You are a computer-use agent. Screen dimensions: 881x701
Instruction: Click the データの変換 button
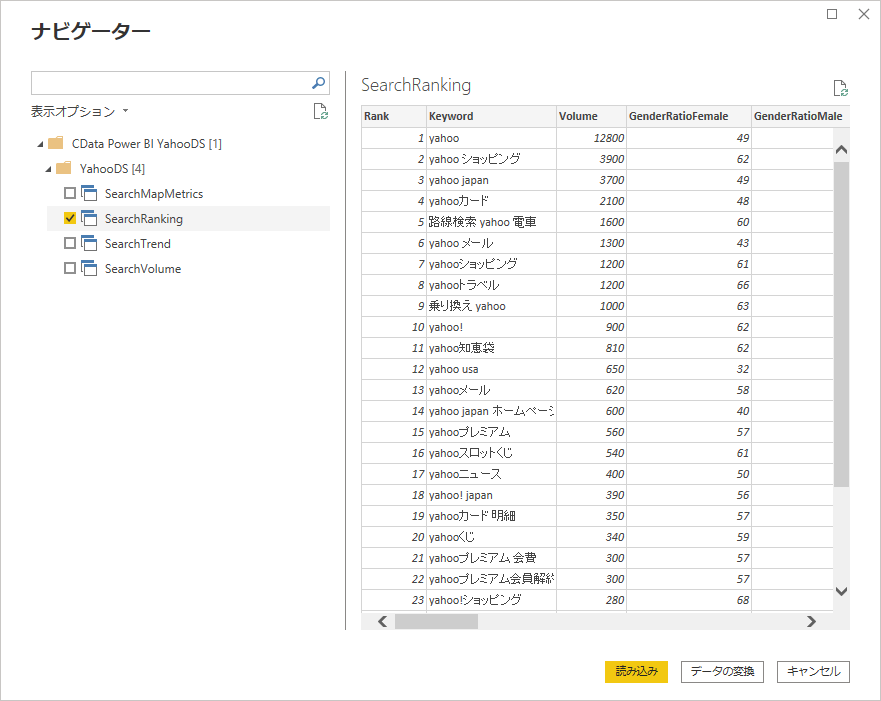tap(722, 672)
